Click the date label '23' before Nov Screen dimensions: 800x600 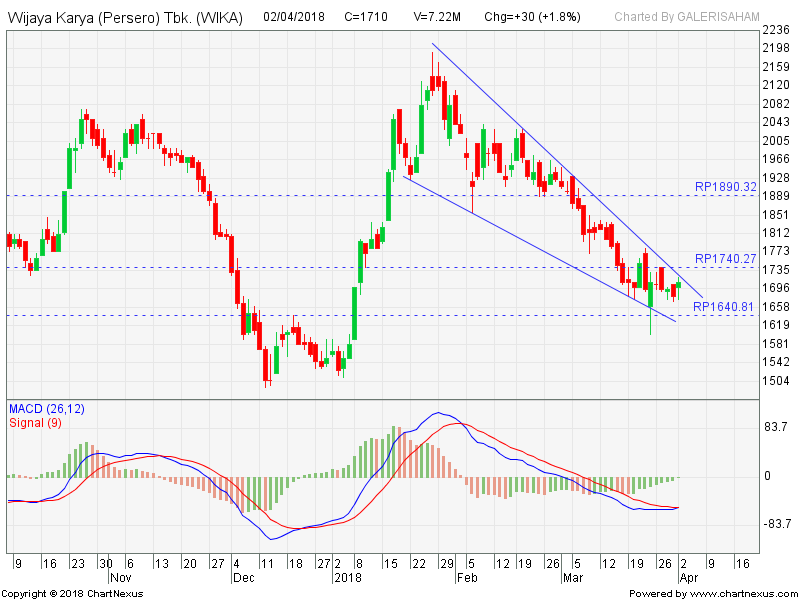(x=78, y=564)
